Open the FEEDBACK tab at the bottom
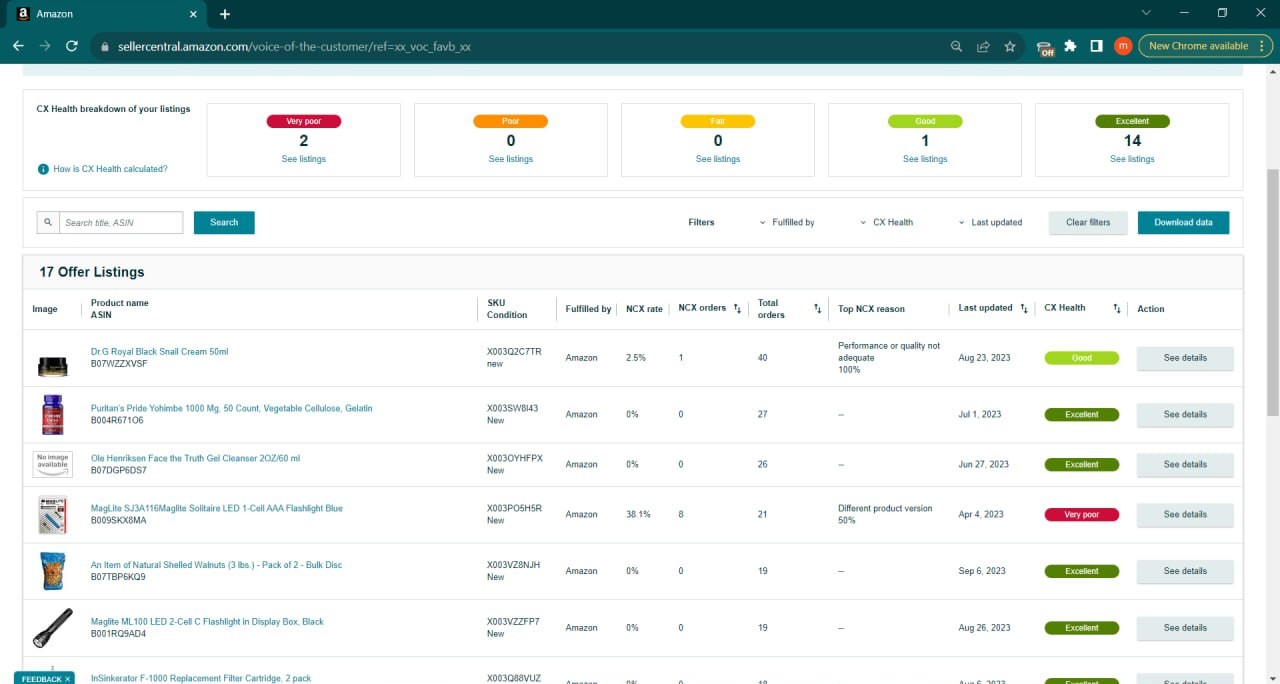 41,679
